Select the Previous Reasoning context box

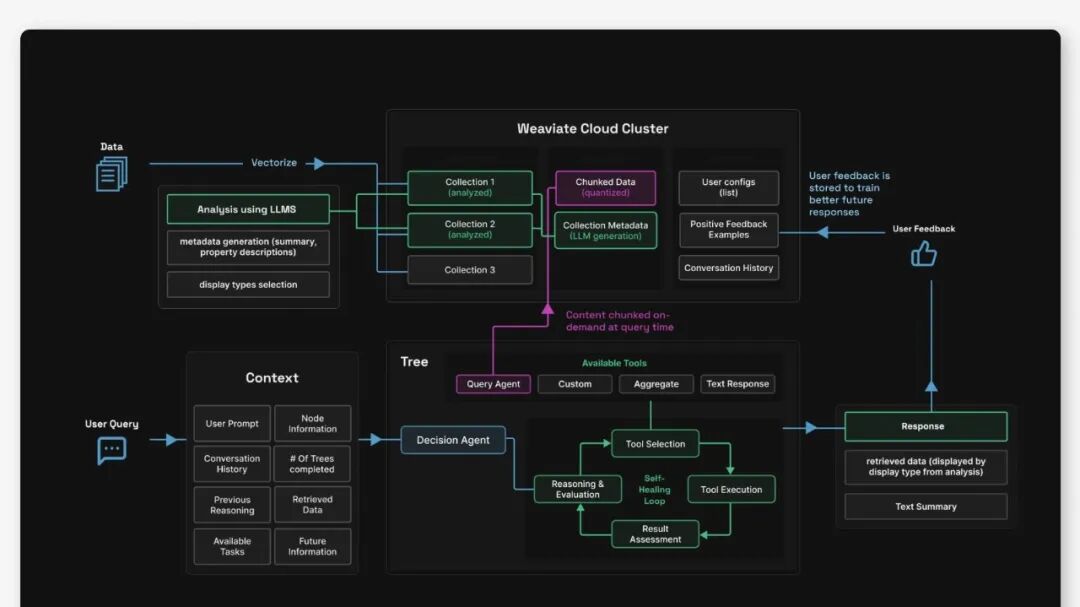coord(232,505)
